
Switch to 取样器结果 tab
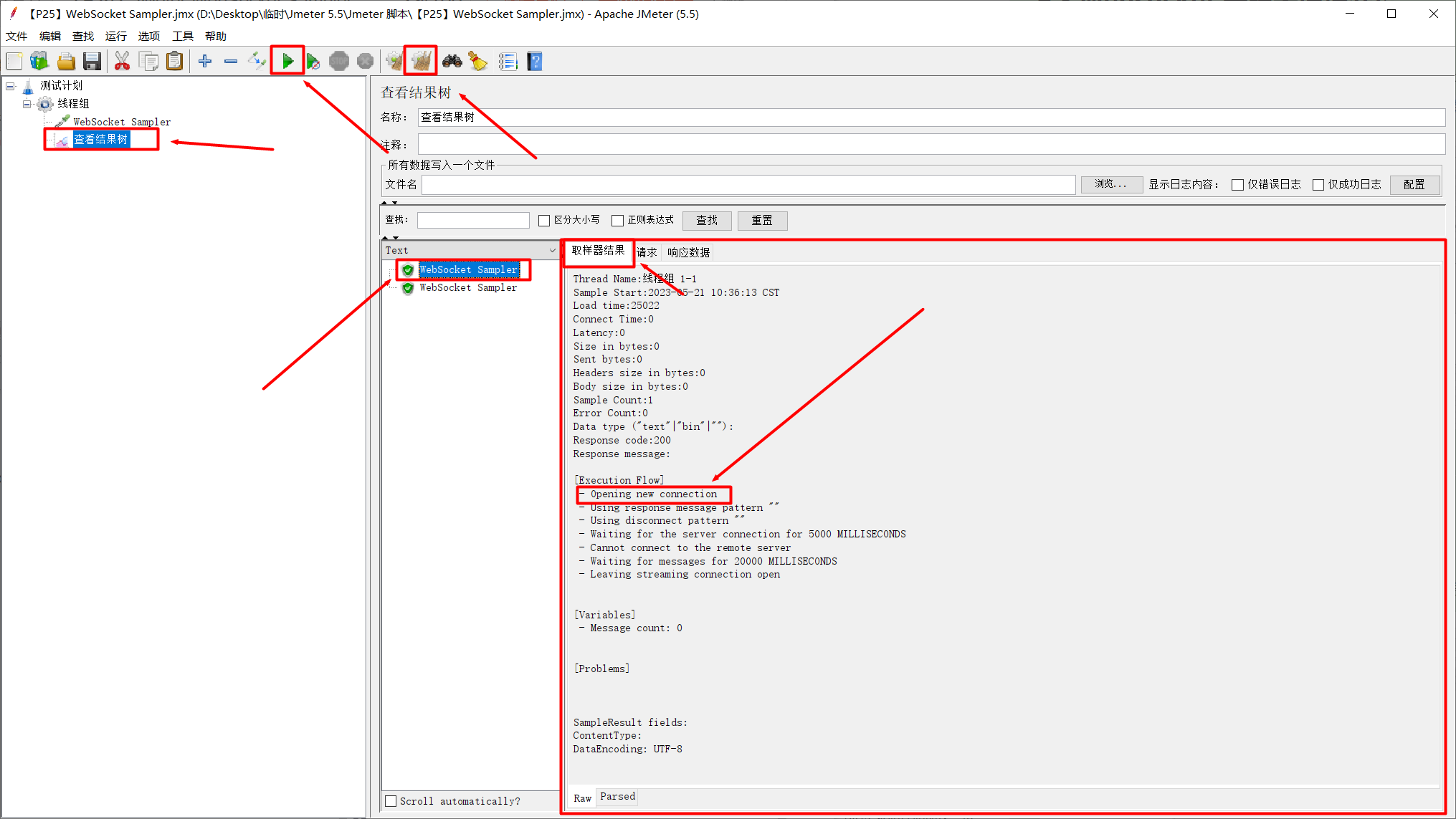[599, 251]
